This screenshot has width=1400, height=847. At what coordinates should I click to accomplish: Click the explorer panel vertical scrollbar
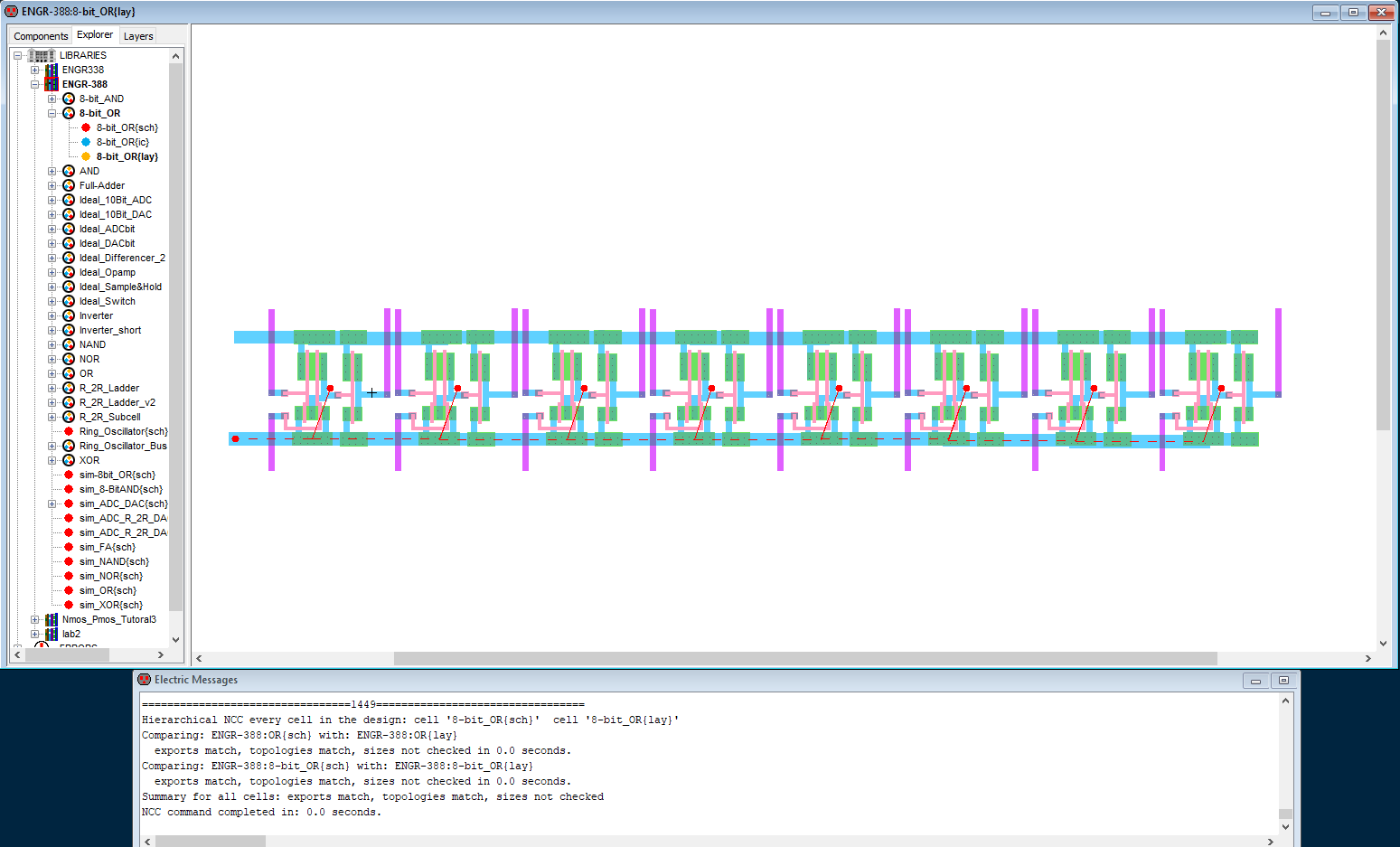point(175,336)
